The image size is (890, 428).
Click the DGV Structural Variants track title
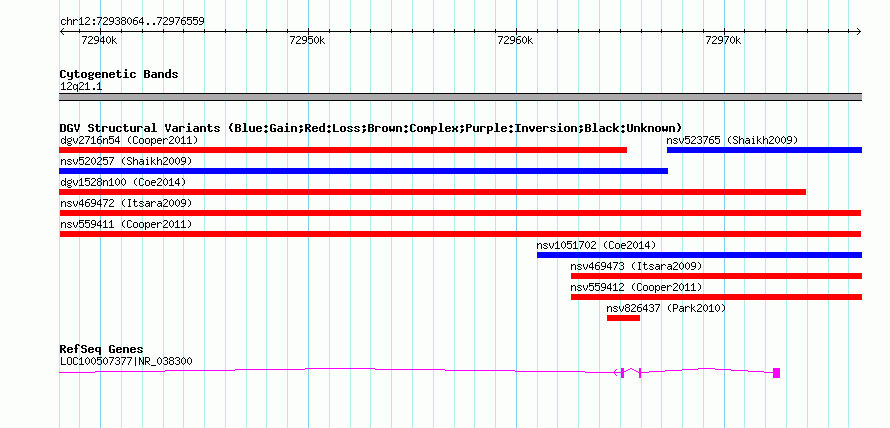pyautogui.click(x=371, y=128)
